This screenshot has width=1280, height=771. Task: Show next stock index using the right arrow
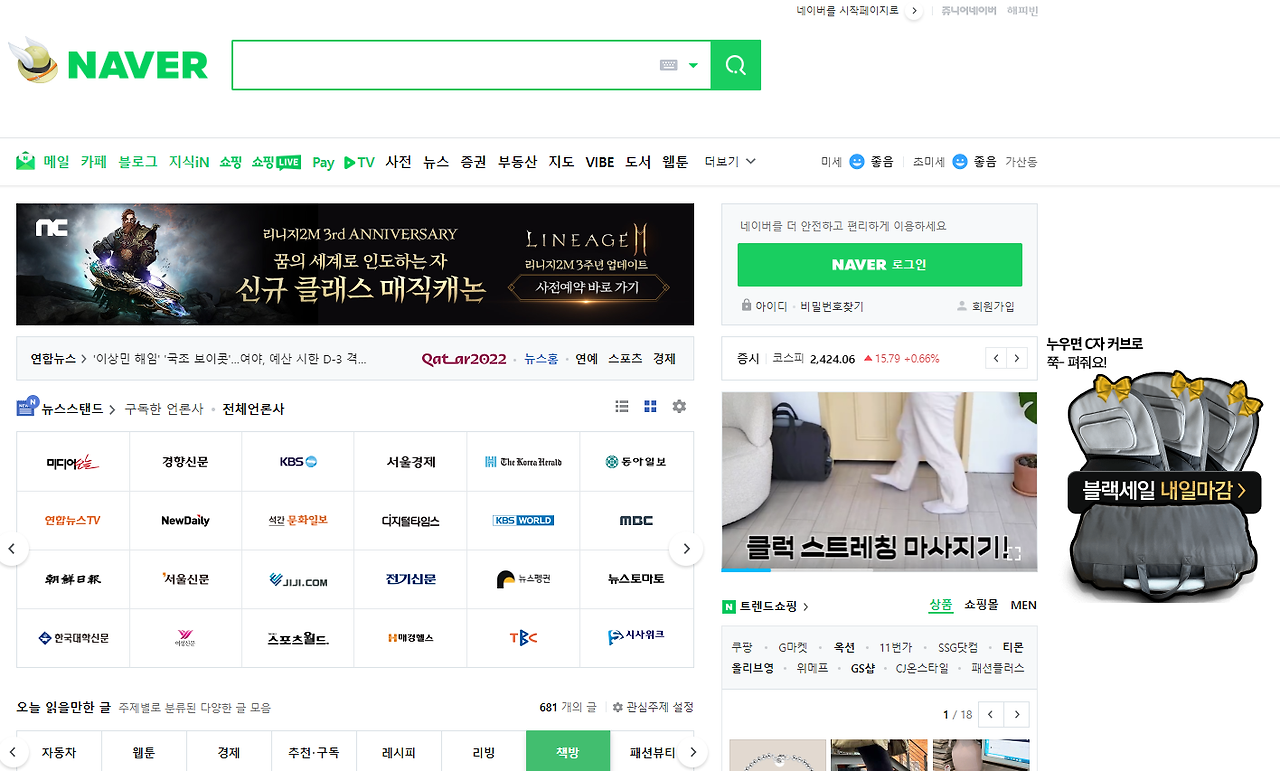[x=1017, y=357]
